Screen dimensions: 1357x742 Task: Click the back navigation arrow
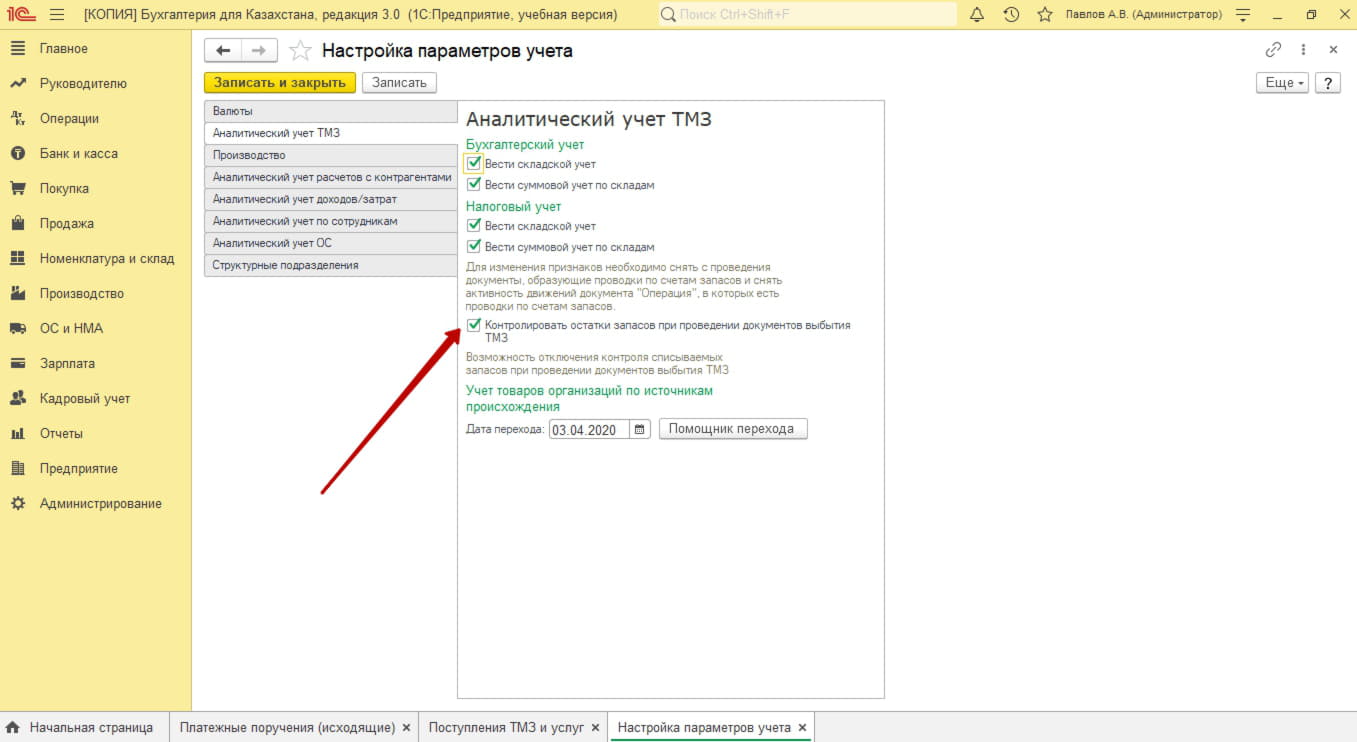[223, 51]
